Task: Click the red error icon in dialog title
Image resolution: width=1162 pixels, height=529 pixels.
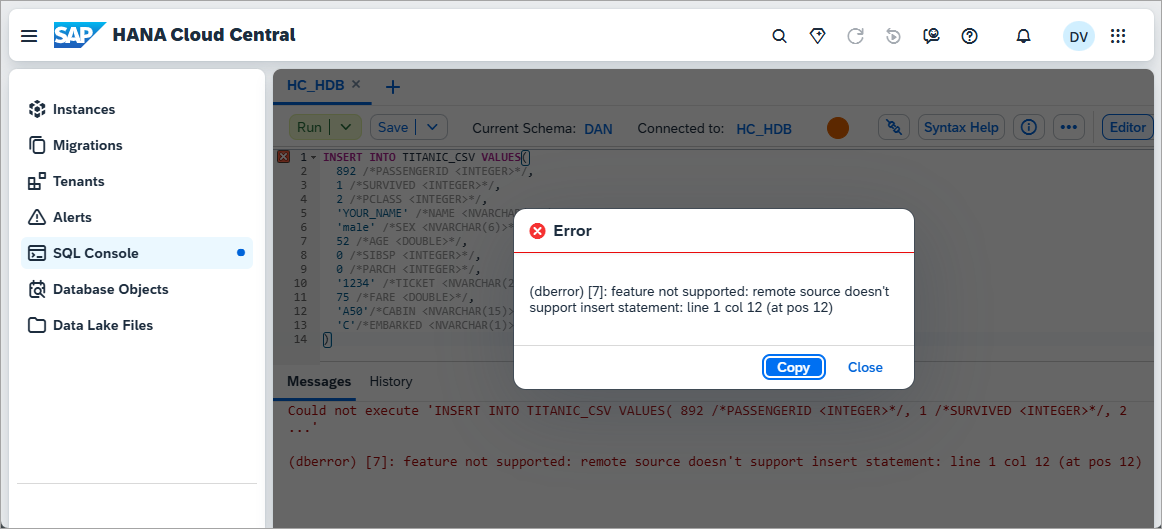Action: click(537, 231)
